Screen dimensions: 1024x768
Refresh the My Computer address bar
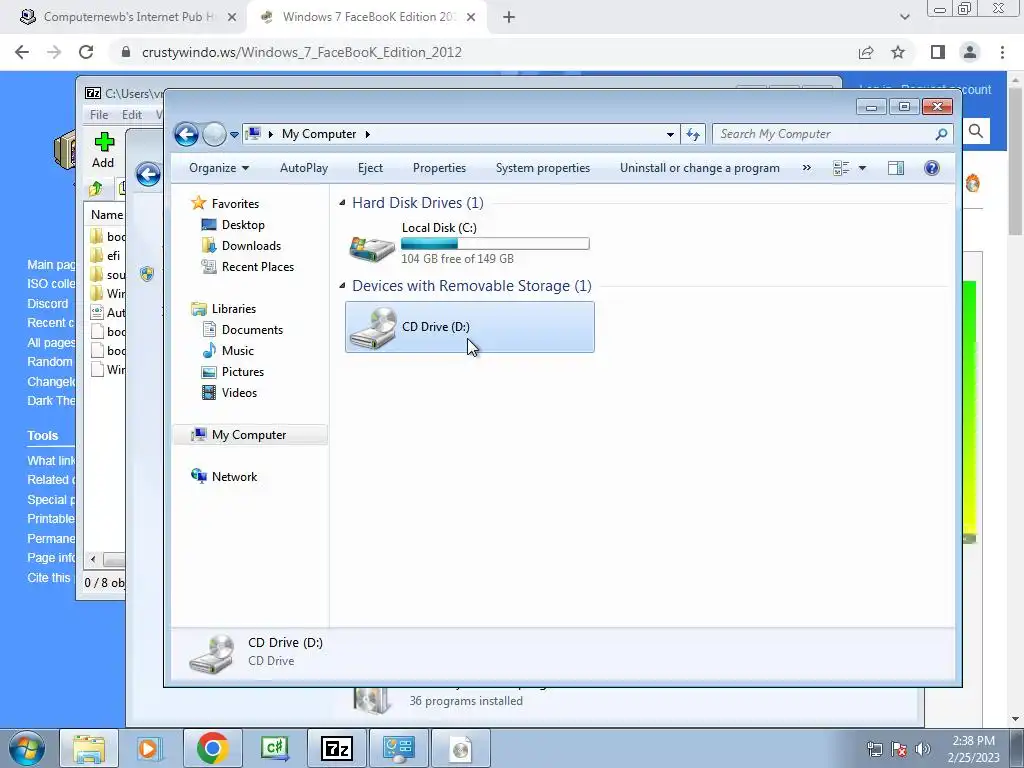click(x=693, y=135)
